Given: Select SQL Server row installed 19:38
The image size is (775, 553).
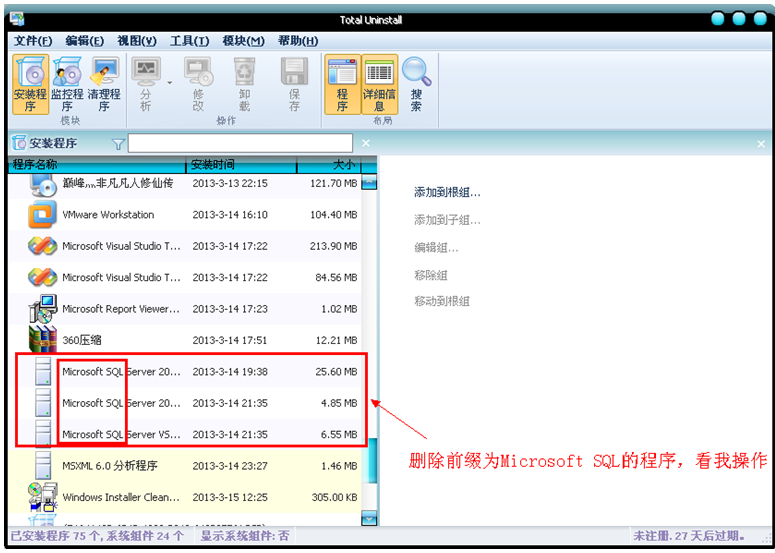Looking at the screenshot, I should click(x=185, y=372).
